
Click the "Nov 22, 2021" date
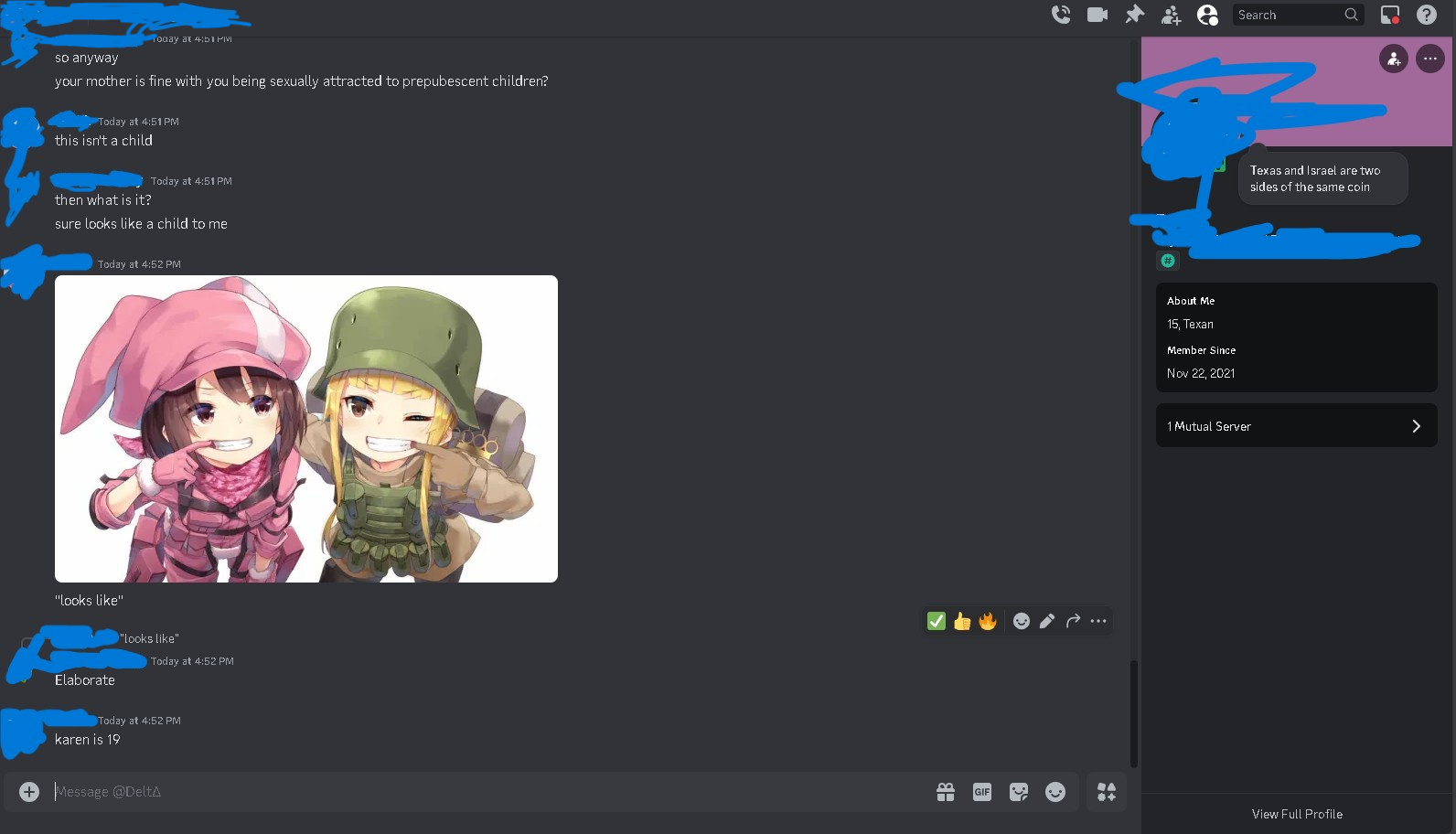tap(1201, 373)
